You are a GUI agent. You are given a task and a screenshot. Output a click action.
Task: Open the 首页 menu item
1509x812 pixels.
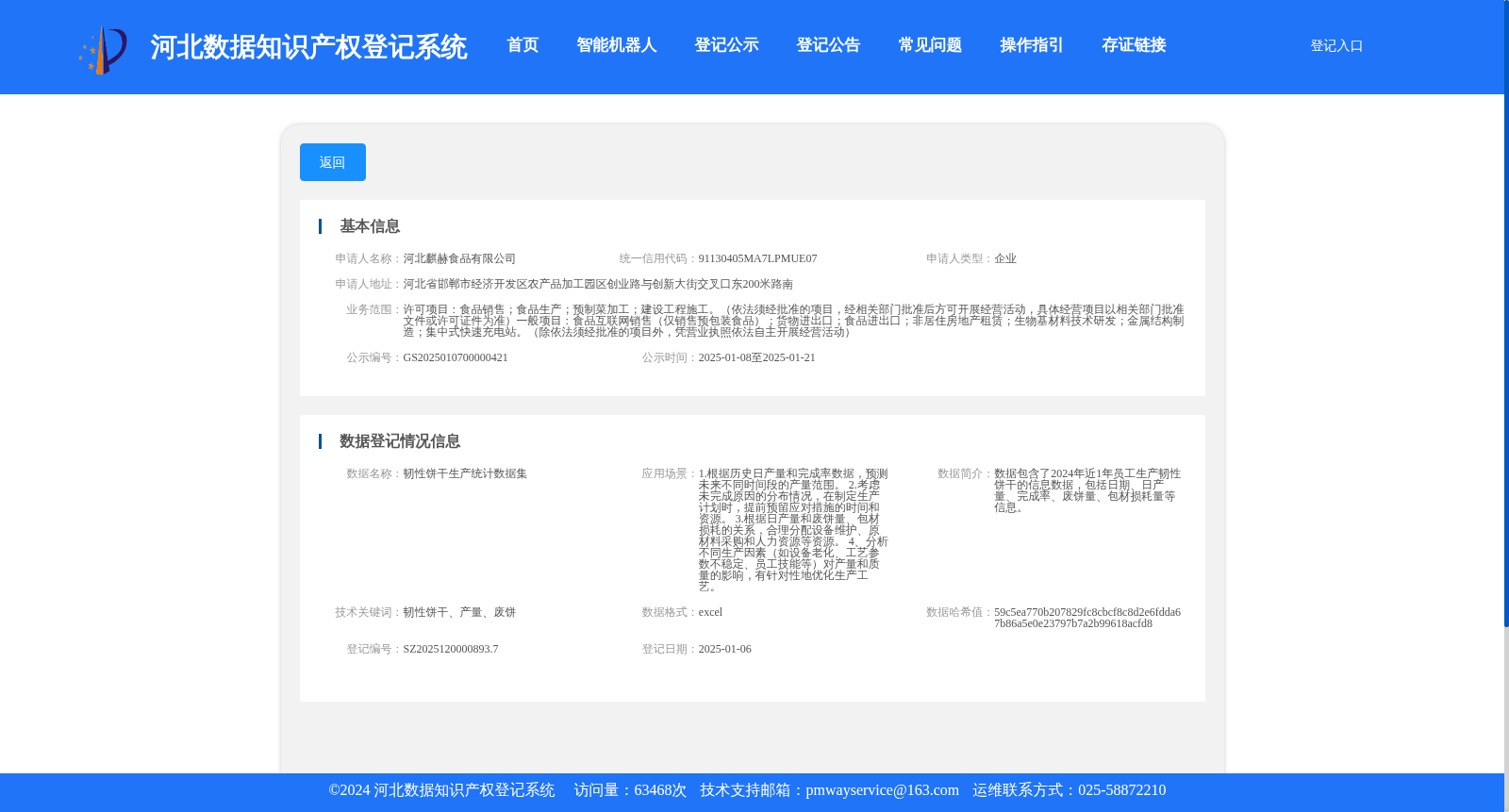click(522, 45)
